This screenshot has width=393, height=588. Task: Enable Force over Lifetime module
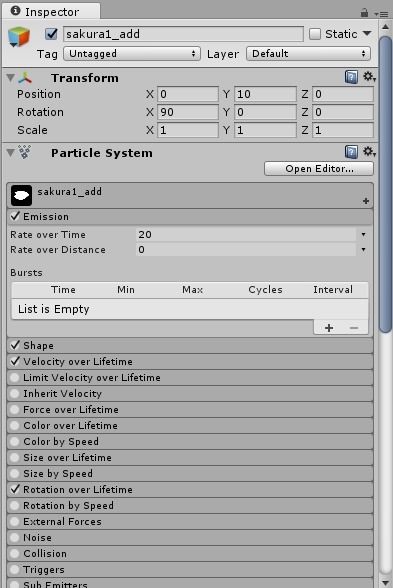(15, 410)
